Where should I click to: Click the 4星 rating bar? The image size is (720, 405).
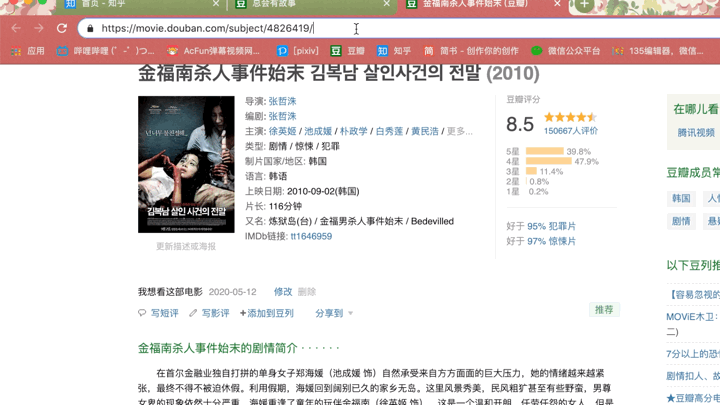549,161
